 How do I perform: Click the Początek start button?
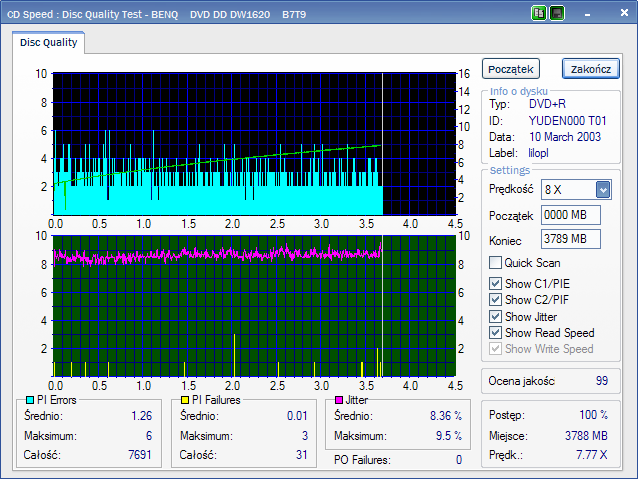point(511,69)
